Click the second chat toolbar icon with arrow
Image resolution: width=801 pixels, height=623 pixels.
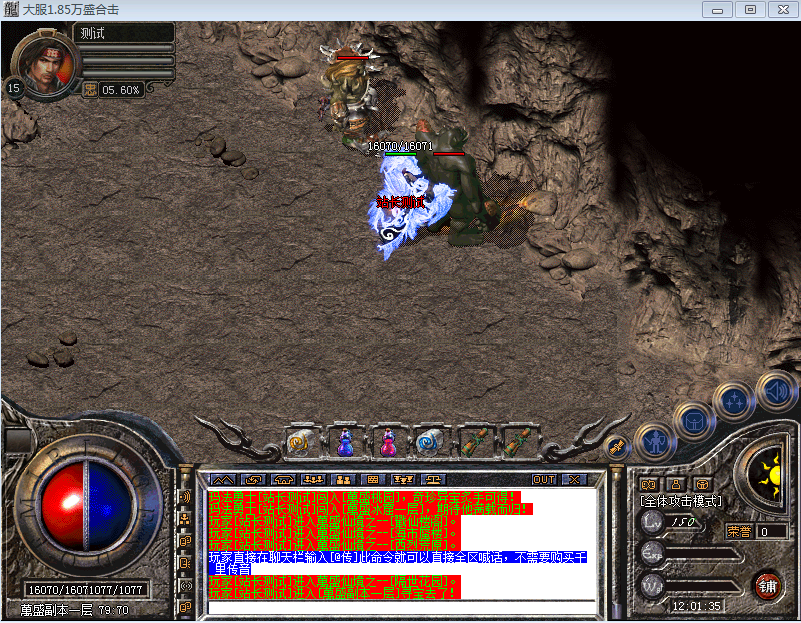[253, 480]
